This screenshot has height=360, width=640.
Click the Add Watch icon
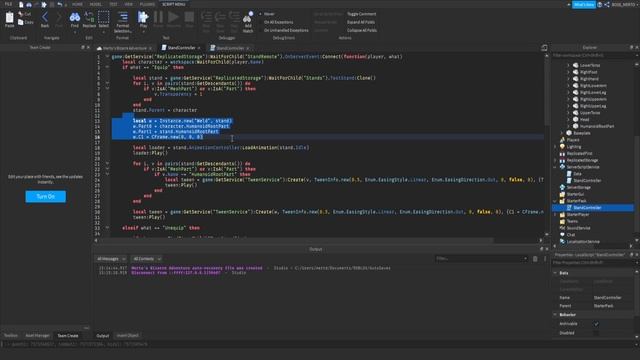tap(248, 17)
